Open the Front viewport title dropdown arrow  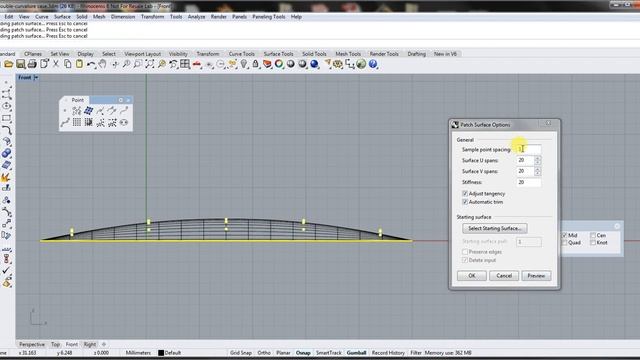pyautogui.click(x=36, y=78)
